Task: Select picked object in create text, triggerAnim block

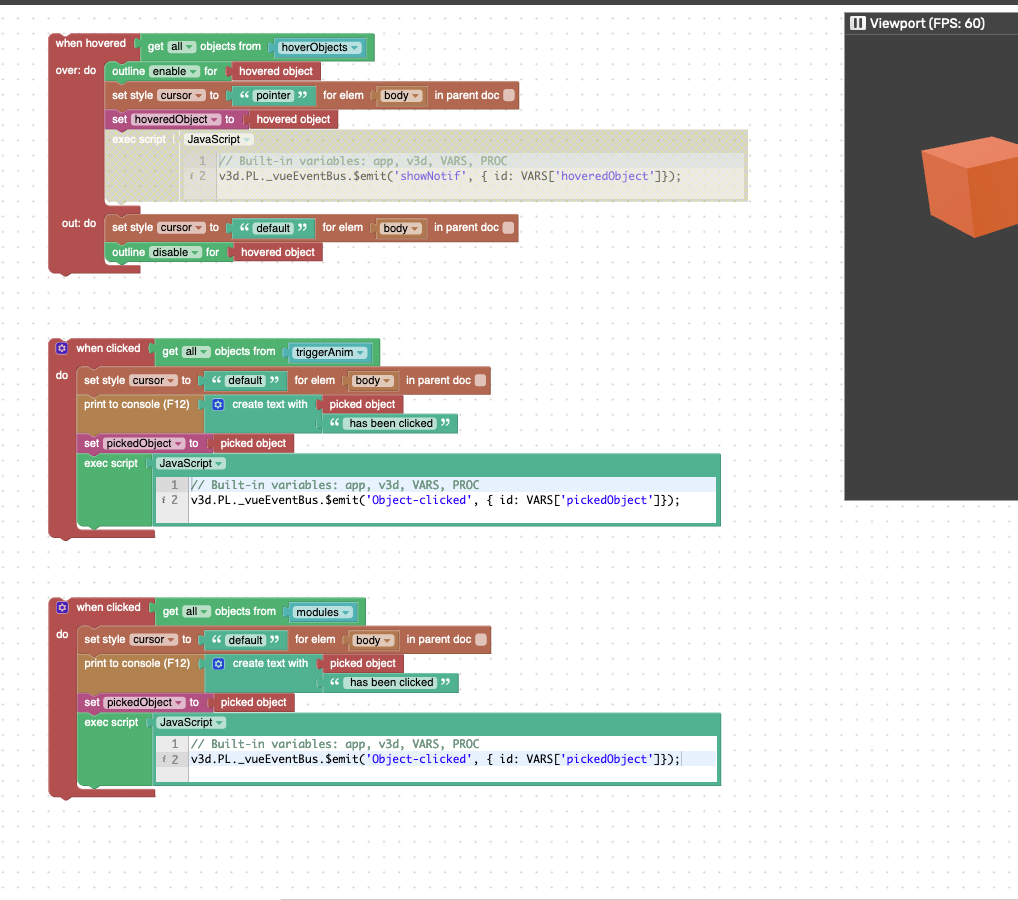Action: coord(362,405)
